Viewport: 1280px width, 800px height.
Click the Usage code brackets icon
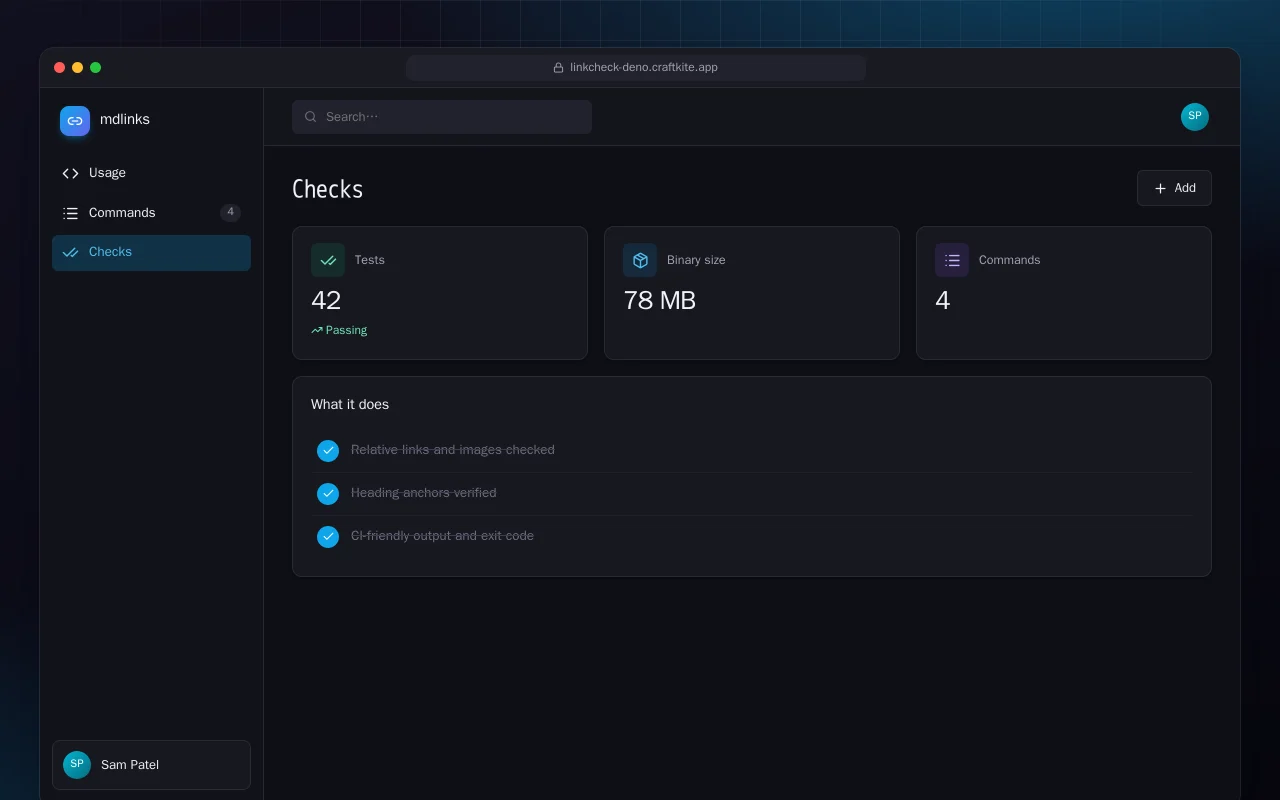pyautogui.click(x=70, y=173)
